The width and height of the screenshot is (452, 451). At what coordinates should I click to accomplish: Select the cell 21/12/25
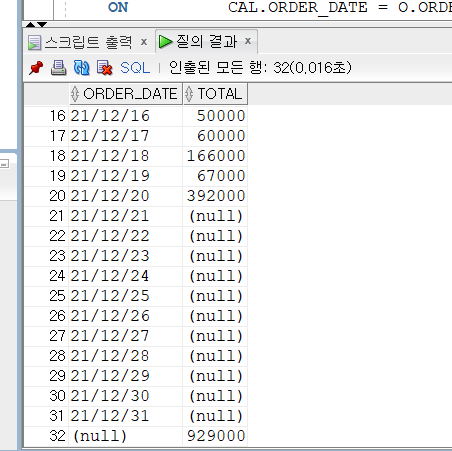coord(126,296)
